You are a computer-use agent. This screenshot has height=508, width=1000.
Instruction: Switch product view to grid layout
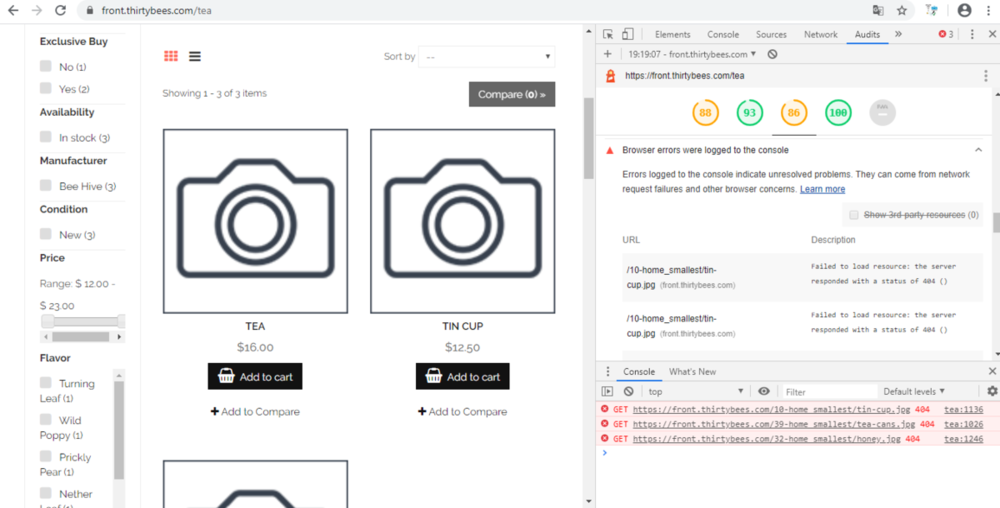[x=171, y=56]
